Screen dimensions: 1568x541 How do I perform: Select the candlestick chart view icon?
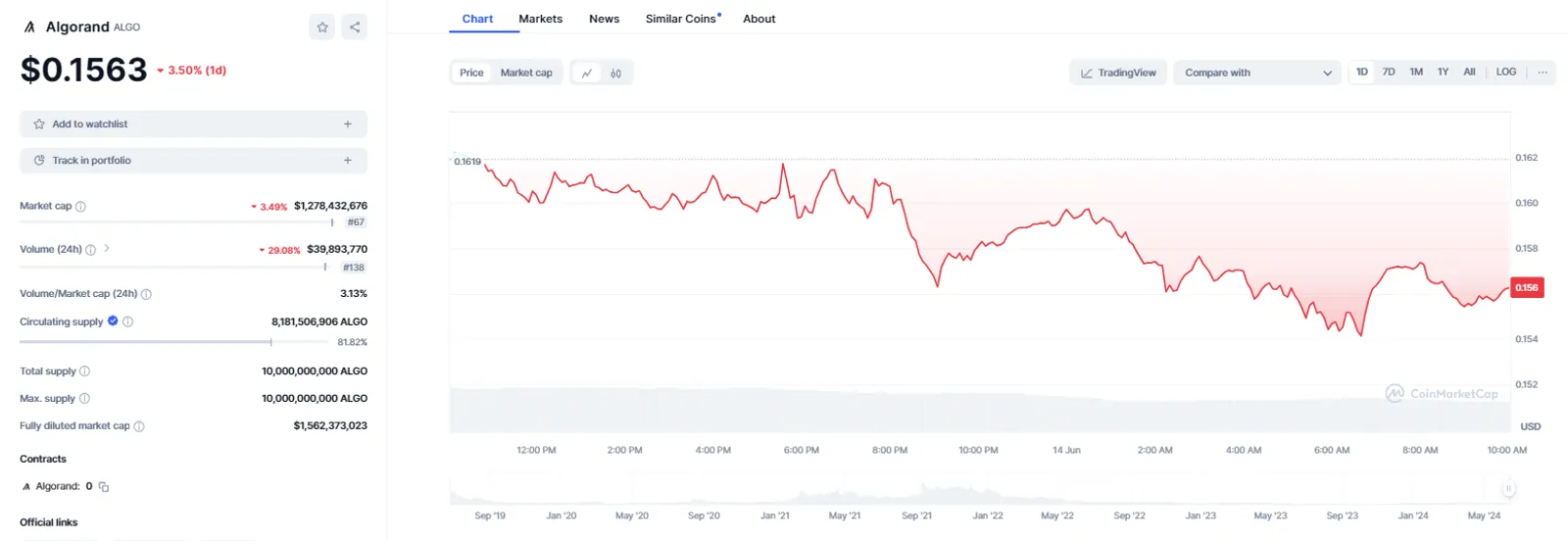[x=615, y=73]
